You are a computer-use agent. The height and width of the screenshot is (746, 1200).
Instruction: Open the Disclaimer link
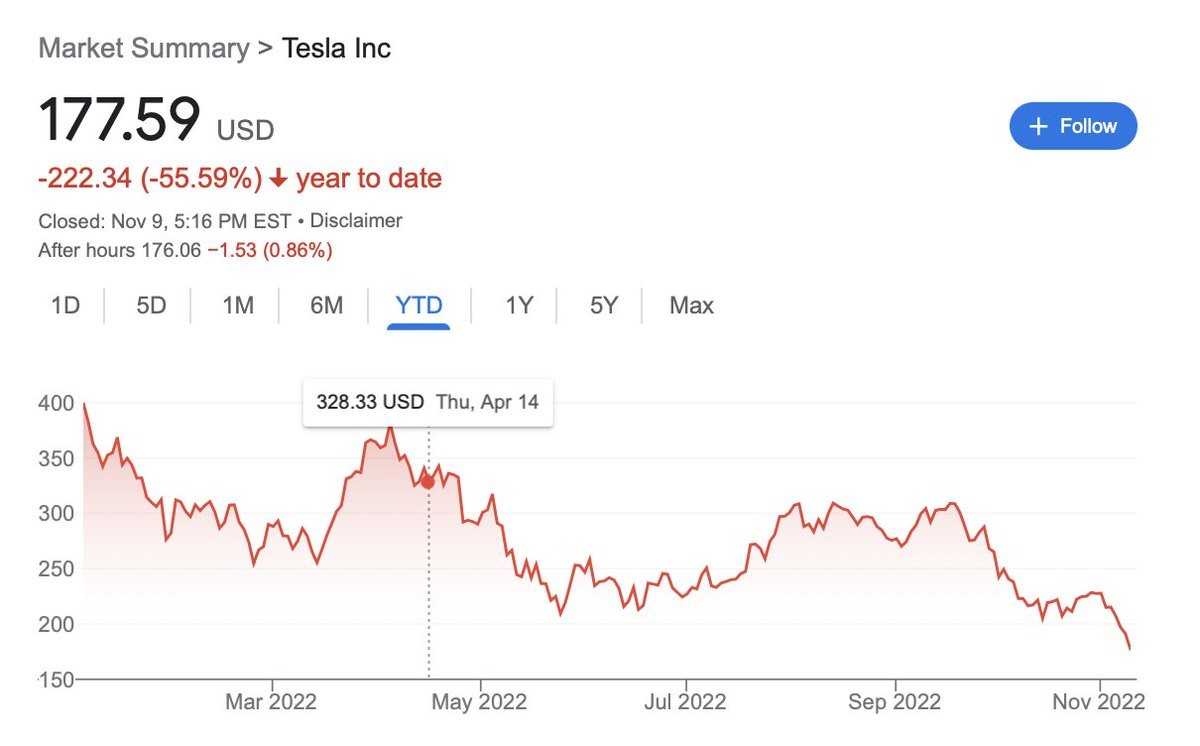click(x=357, y=220)
